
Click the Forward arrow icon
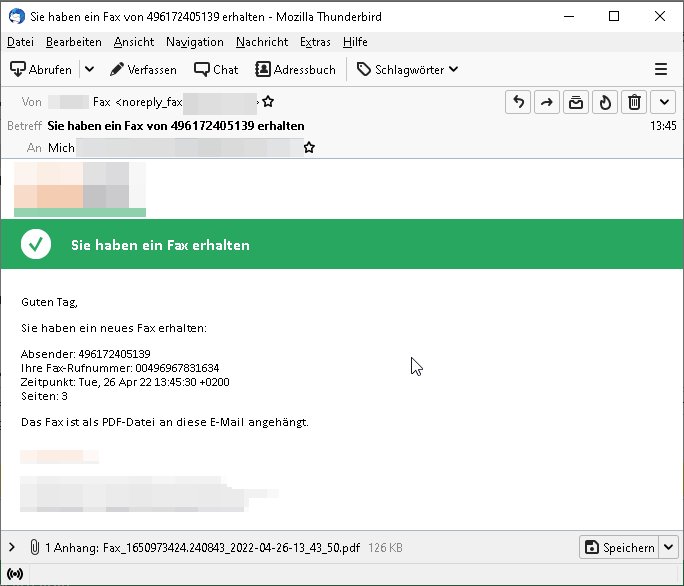(547, 102)
